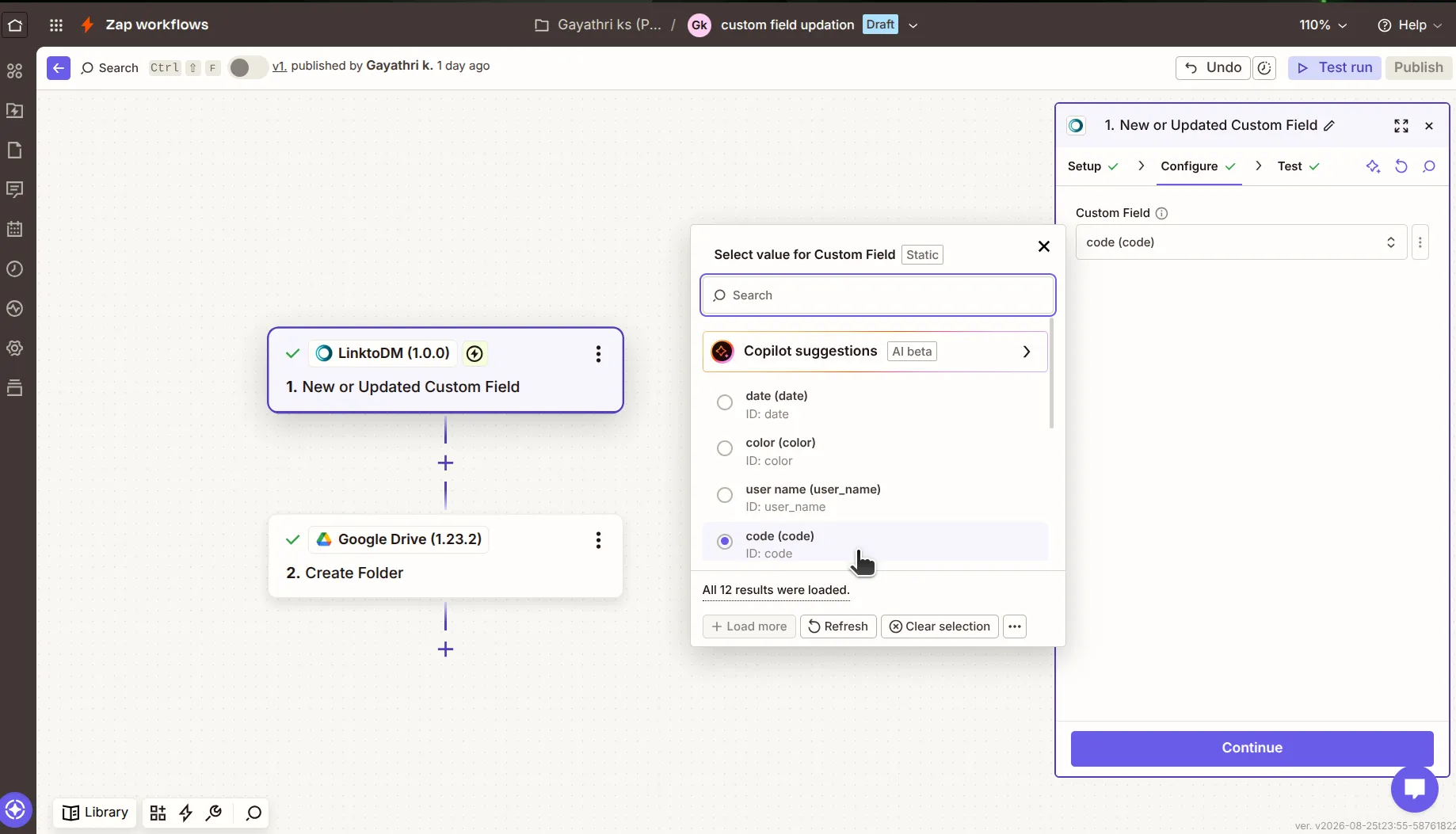Click the reset arrow icon in step panel
Screen dimensions: 1456x834
[x=1401, y=166]
